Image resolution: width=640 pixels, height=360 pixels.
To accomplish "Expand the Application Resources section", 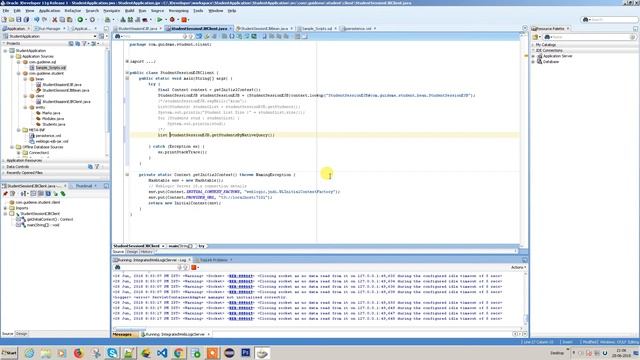I will (x=4, y=160).
